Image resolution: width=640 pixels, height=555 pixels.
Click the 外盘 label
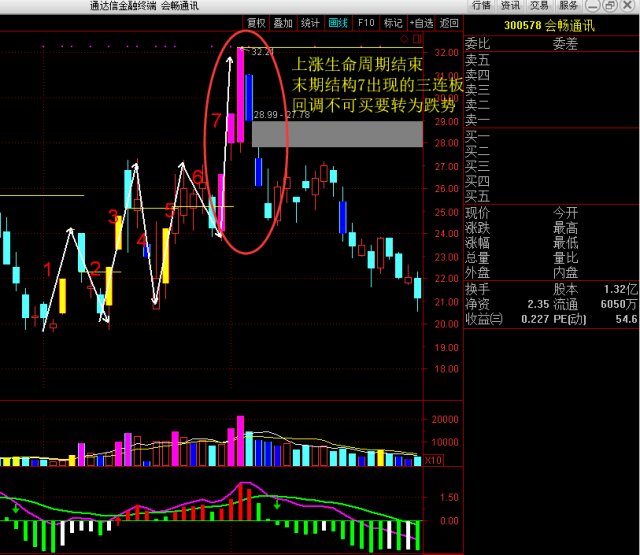pyautogui.click(x=478, y=273)
